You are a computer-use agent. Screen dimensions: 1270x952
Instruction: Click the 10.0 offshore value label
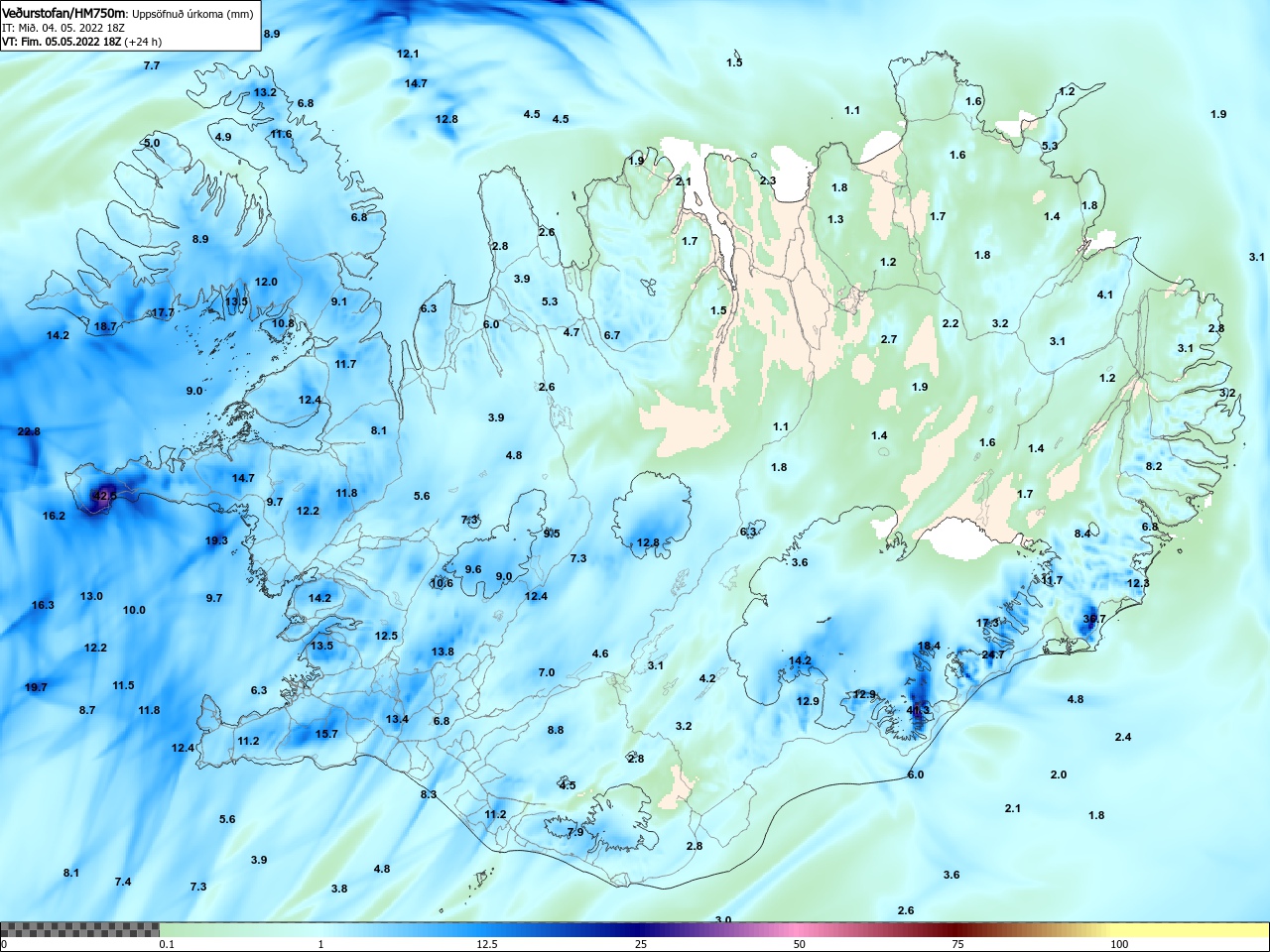click(134, 610)
